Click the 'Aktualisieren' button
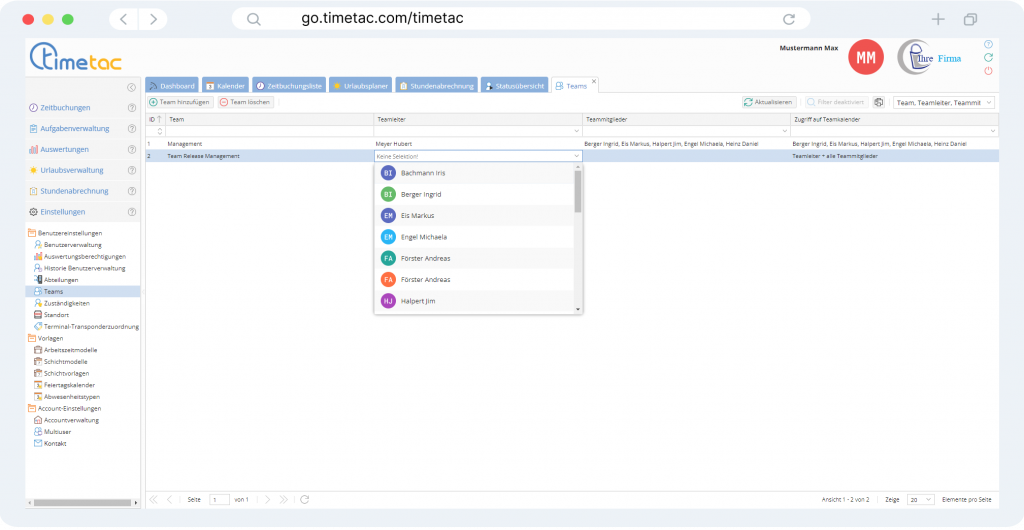 (769, 102)
